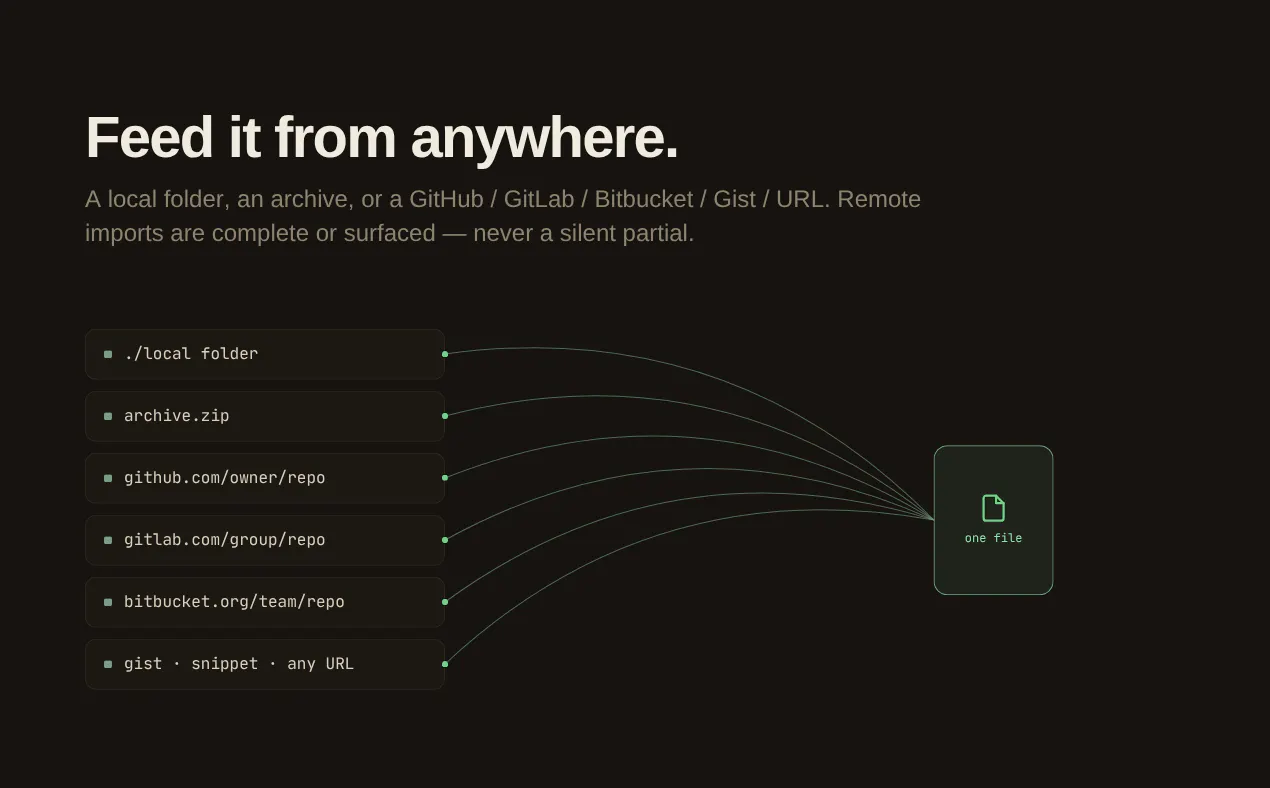The image size is (1270, 788).
Task: Click the "one file" label
Action: (x=993, y=538)
